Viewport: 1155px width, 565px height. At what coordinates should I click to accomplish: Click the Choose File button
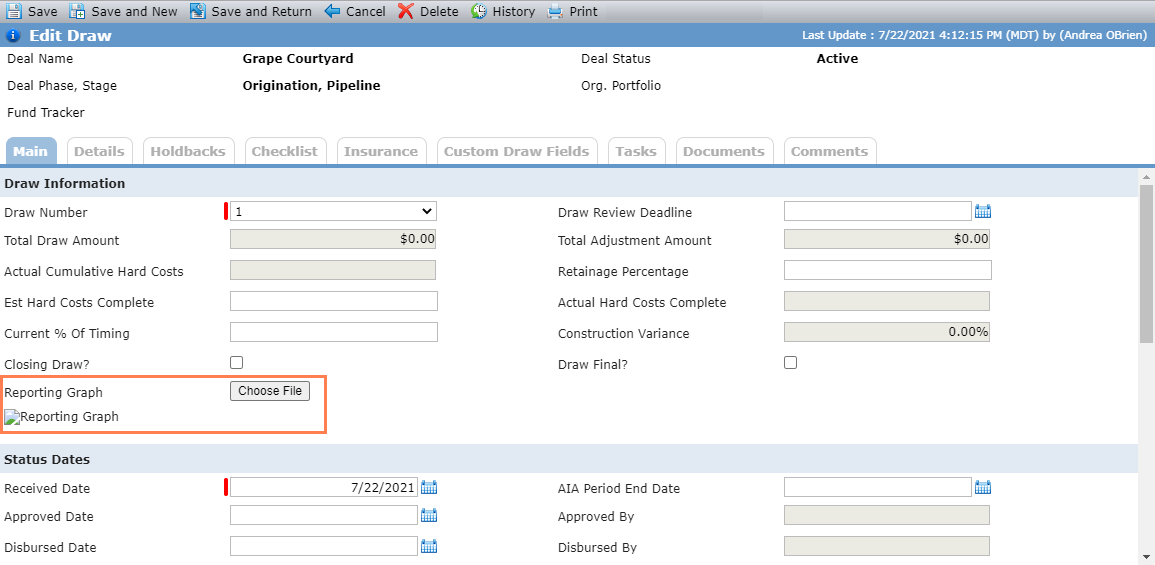270,391
